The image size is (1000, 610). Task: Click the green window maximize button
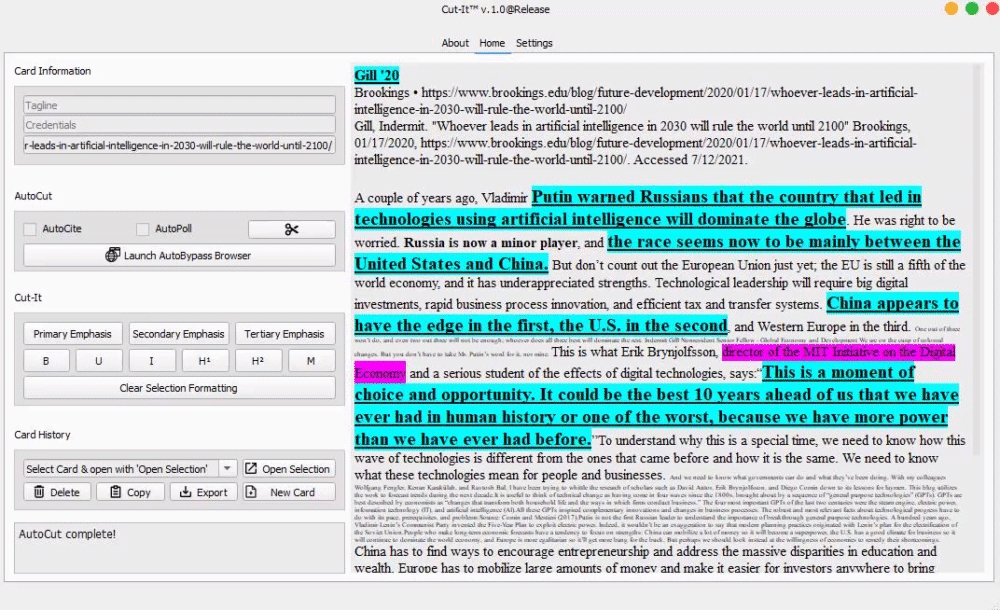point(972,9)
